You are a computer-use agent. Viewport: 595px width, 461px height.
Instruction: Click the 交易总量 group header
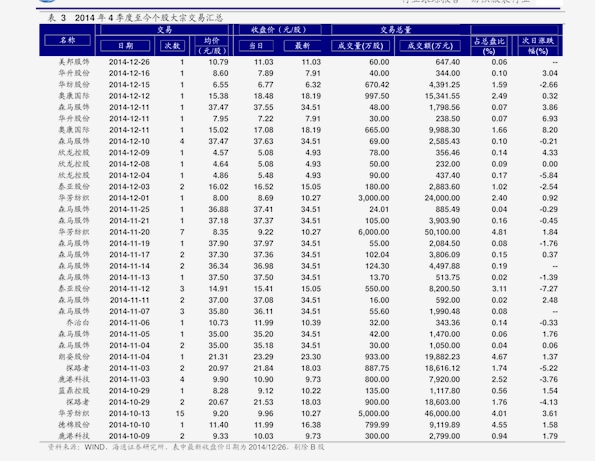tap(396, 30)
